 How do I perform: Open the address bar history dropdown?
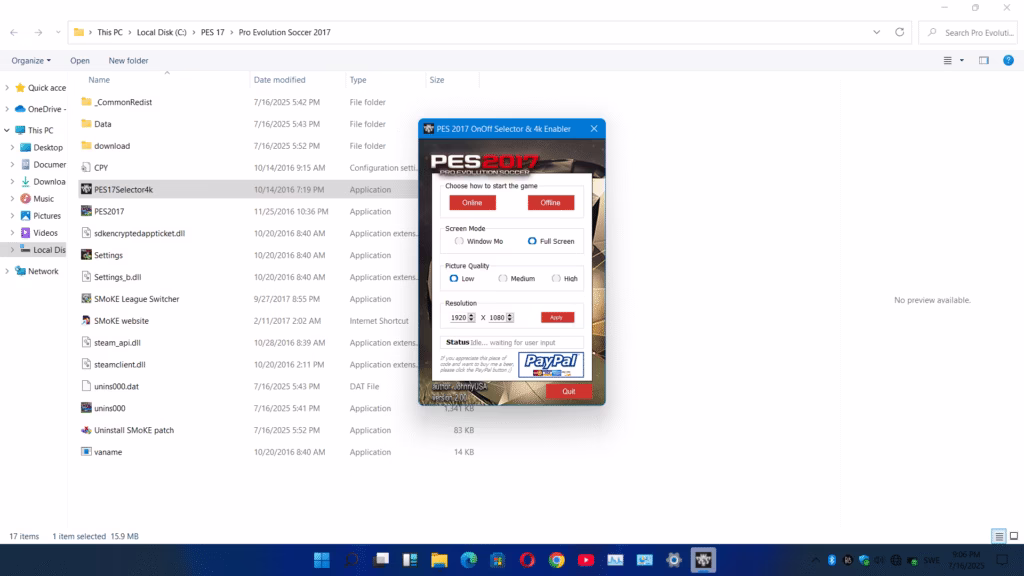click(876, 32)
